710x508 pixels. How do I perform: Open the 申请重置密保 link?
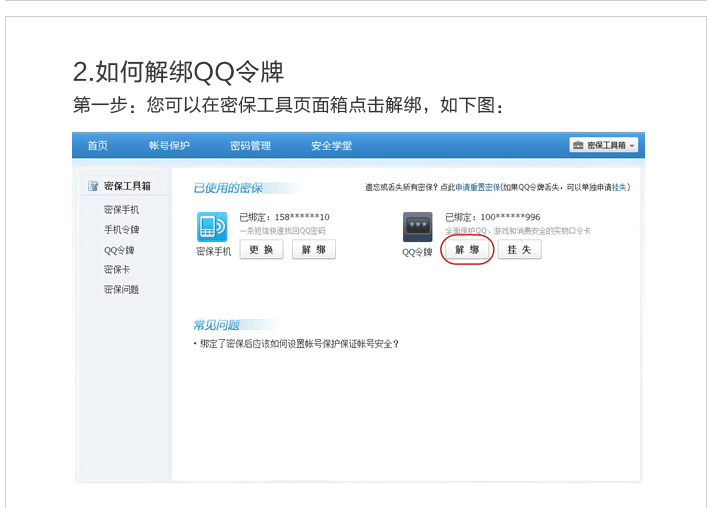pyautogui.click(x=477, y=187)
